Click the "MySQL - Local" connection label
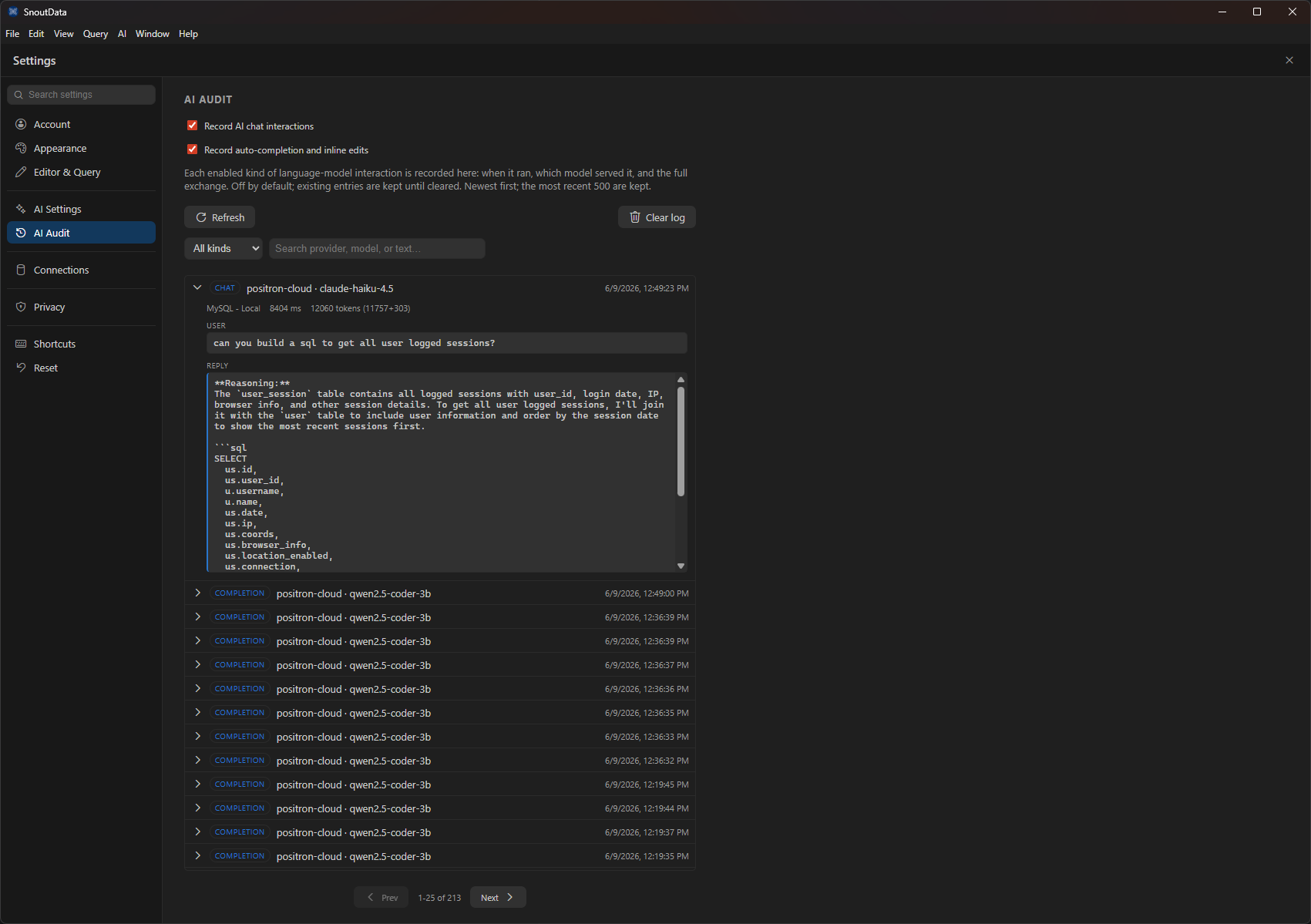The image size is (1311, 924). click(234, 308)
